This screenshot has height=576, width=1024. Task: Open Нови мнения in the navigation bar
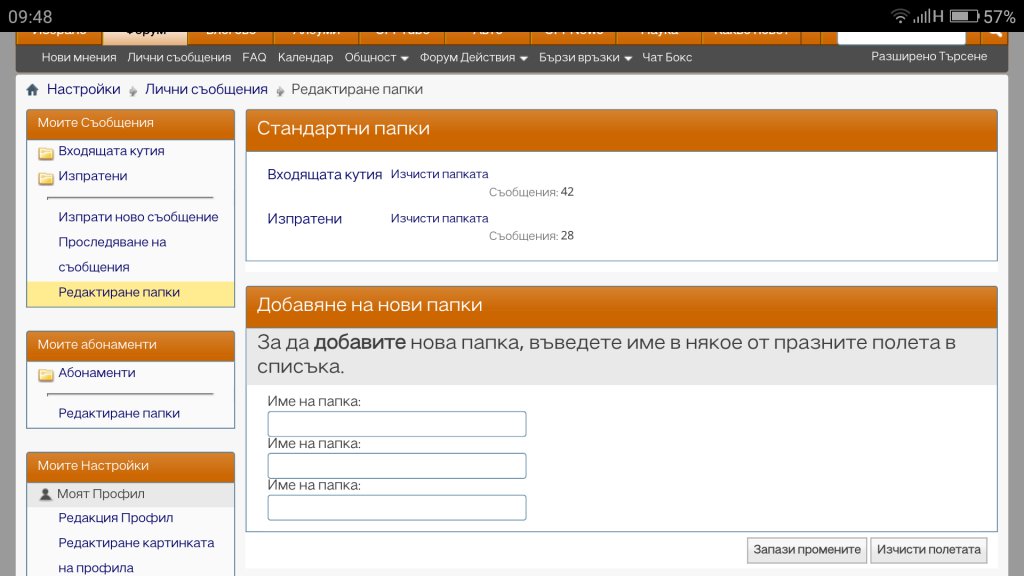(x=79, y=58)
